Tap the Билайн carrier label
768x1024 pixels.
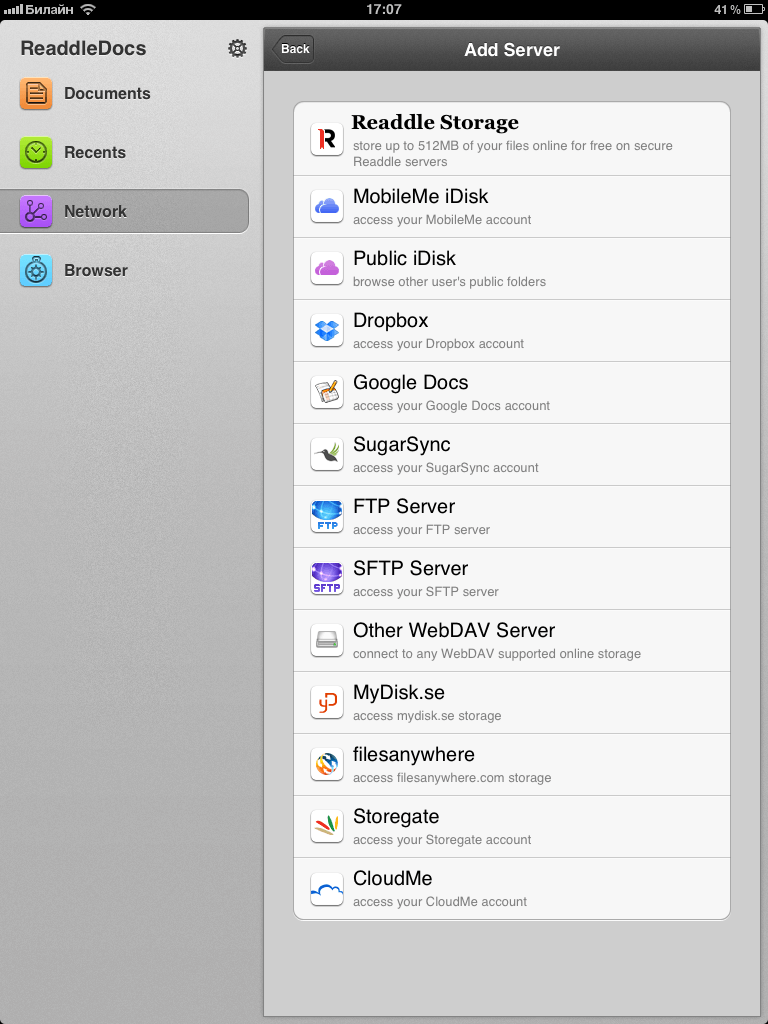coord(50,9)
